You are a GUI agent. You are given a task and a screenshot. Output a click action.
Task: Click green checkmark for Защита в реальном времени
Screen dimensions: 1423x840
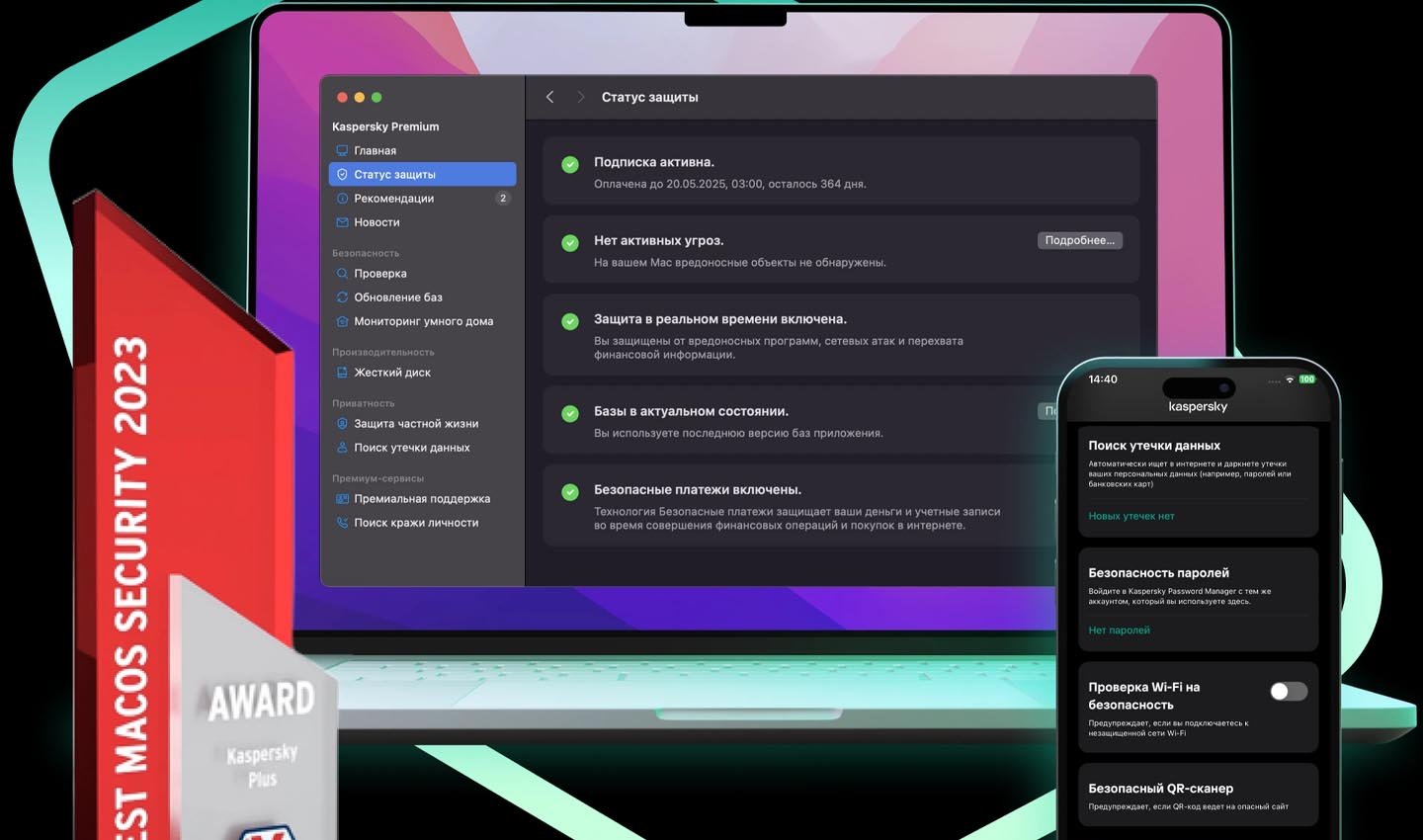(x=570, y=321)
